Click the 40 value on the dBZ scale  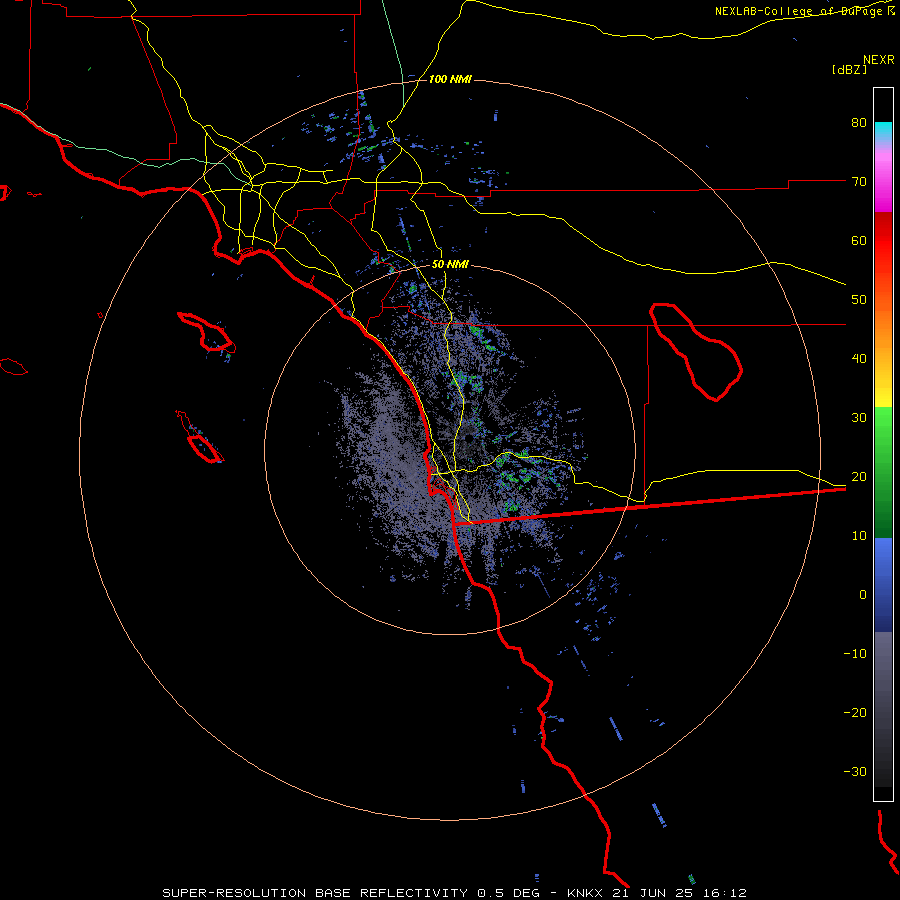pyautogui.click(x=859, y=359)
